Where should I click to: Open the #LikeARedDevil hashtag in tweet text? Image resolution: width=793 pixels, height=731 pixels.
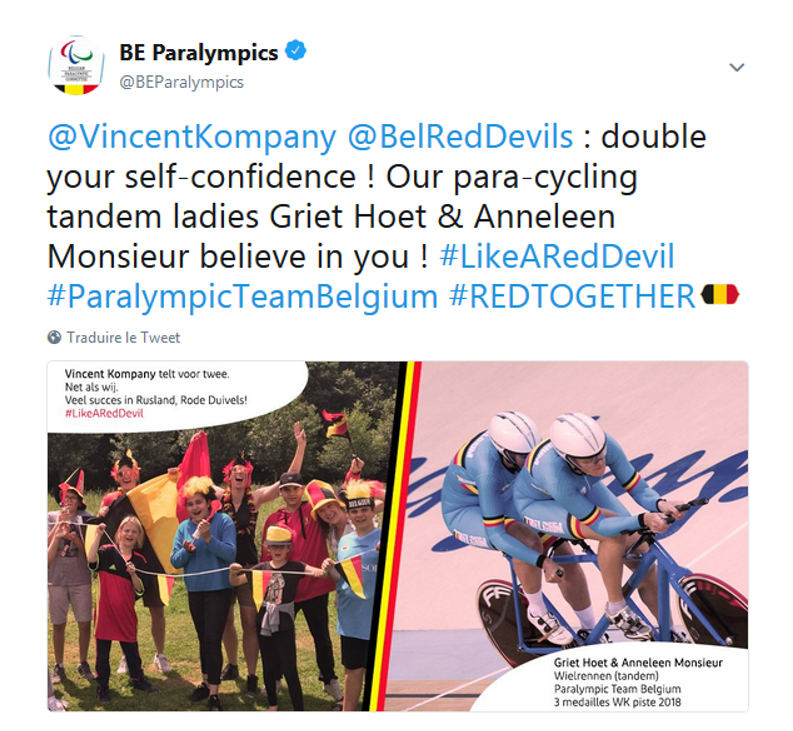pyautogui.click(x=557, y=256)
